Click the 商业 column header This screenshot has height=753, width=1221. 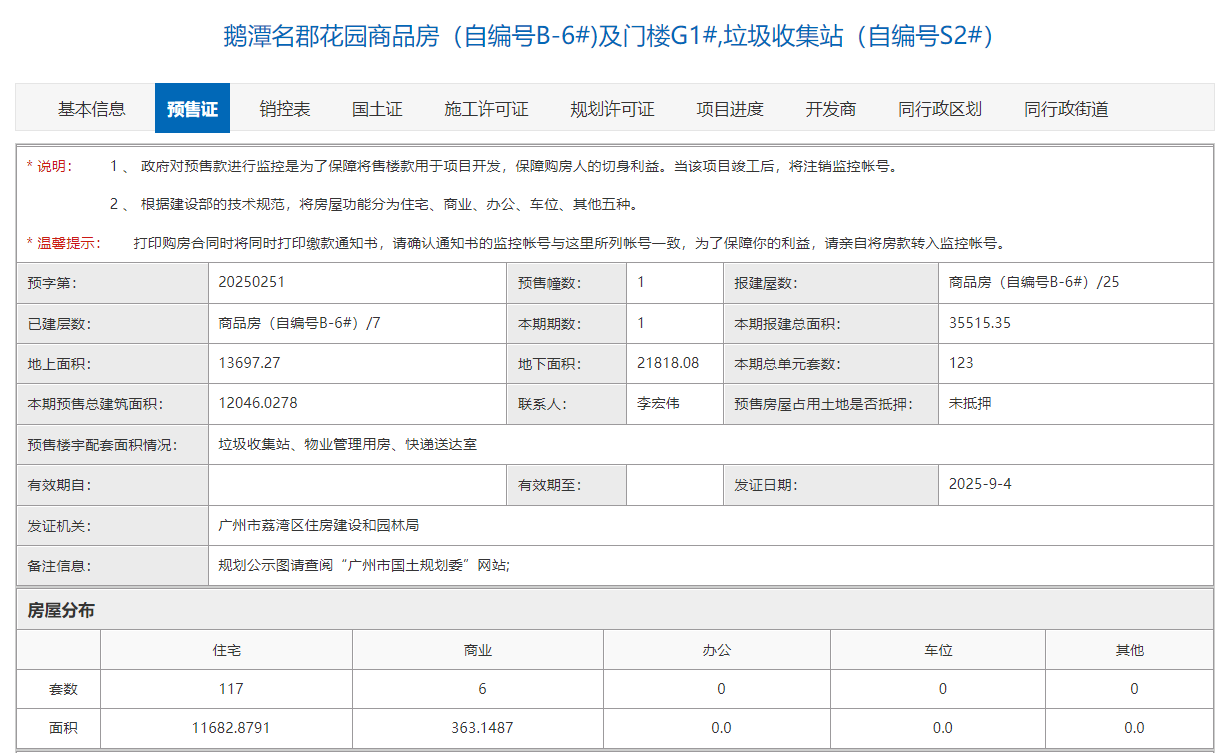[x=478, y=650]
